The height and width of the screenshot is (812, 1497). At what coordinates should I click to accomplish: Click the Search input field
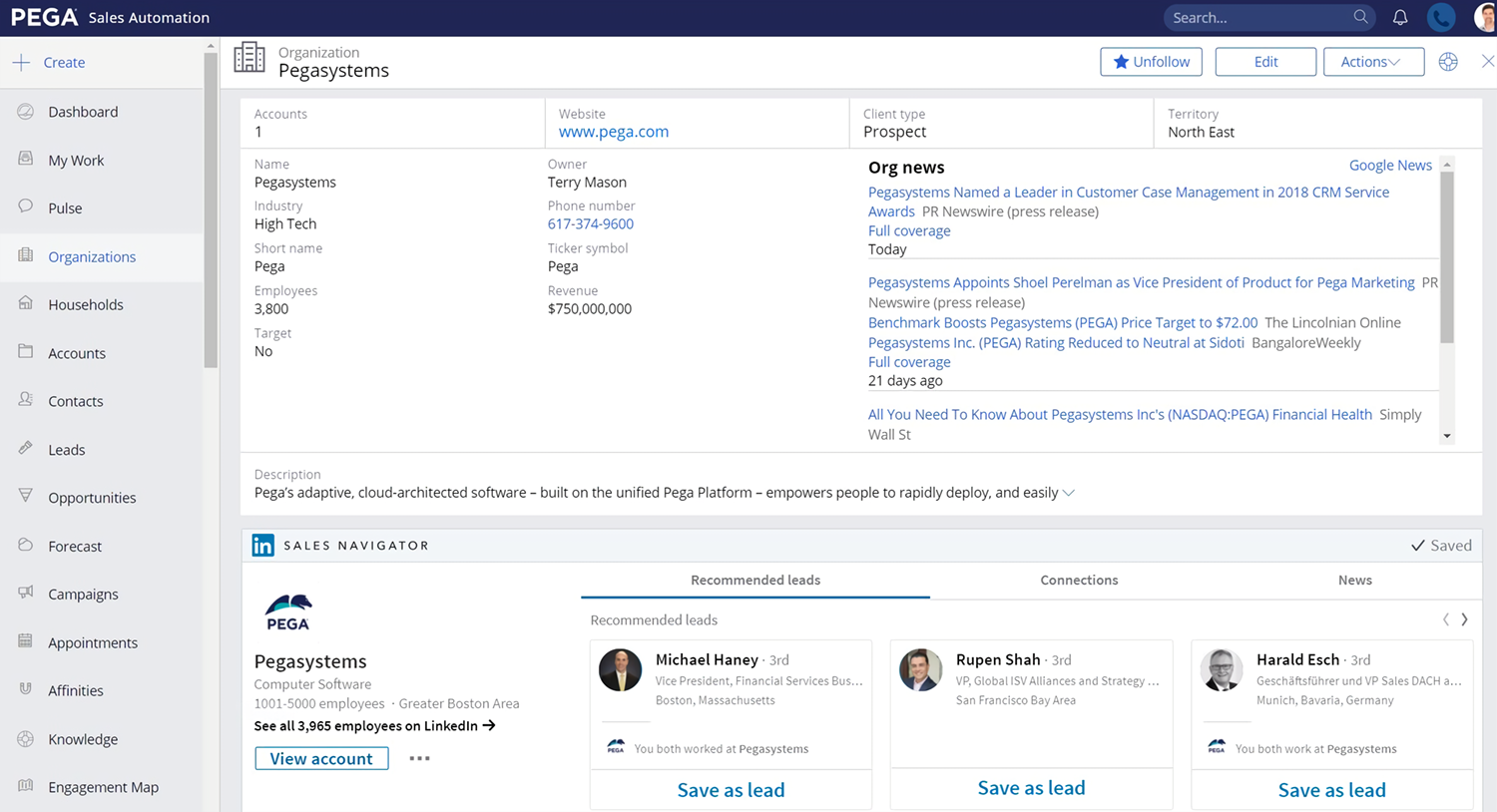click(1257, 18)
